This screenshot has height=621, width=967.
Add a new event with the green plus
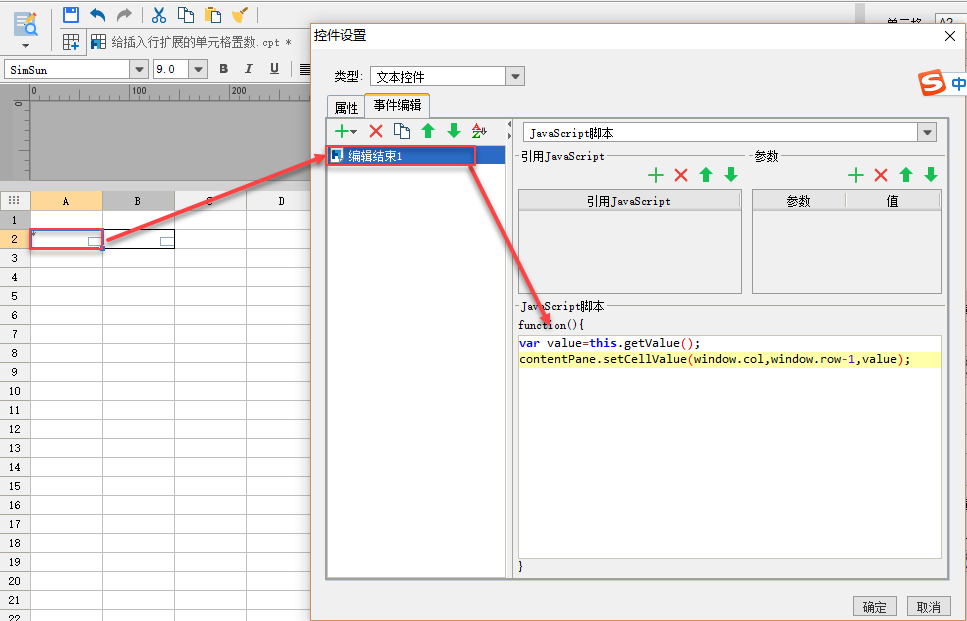coord(341,131)
